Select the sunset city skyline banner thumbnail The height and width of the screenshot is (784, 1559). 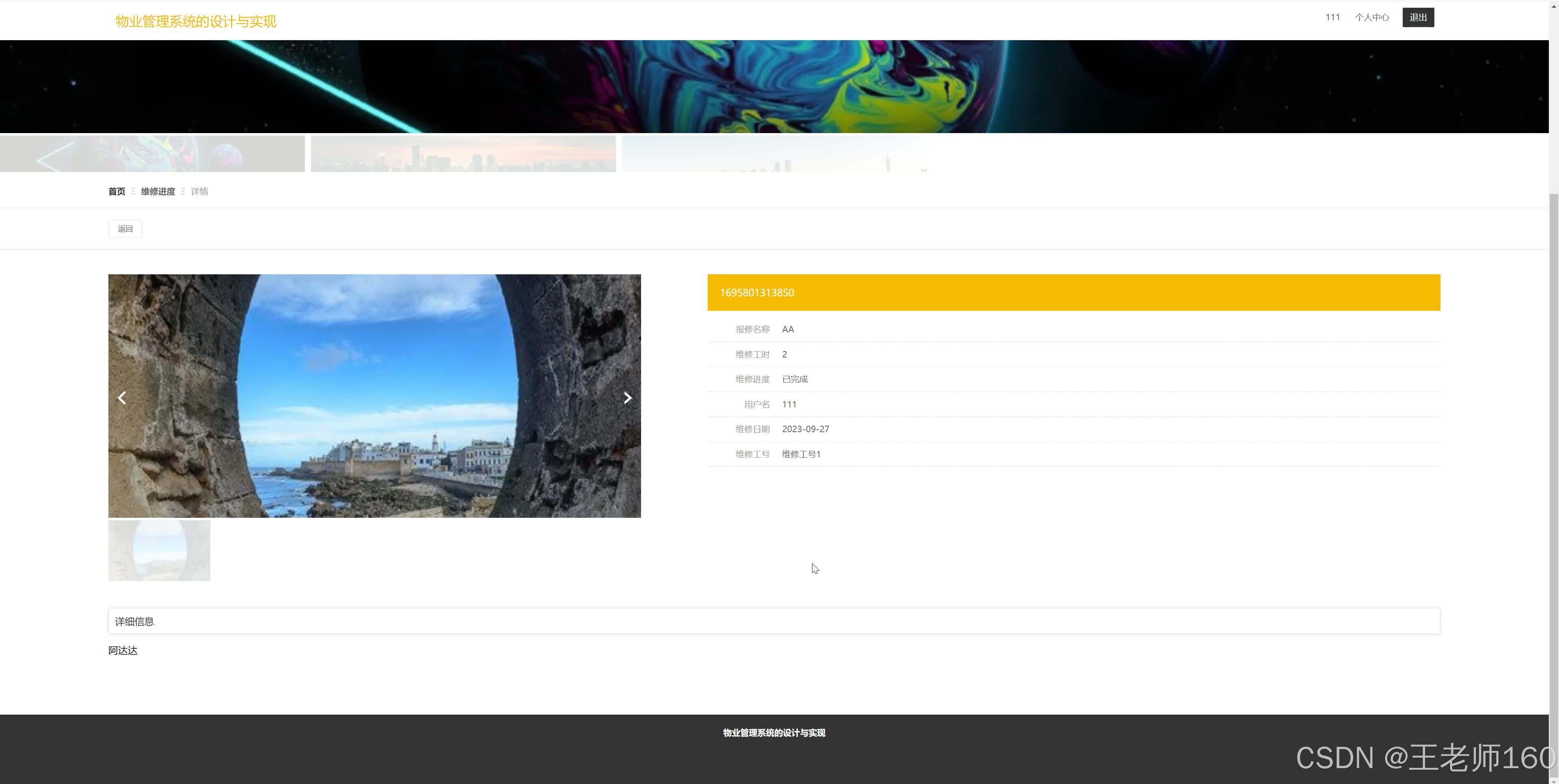point(463,154)
